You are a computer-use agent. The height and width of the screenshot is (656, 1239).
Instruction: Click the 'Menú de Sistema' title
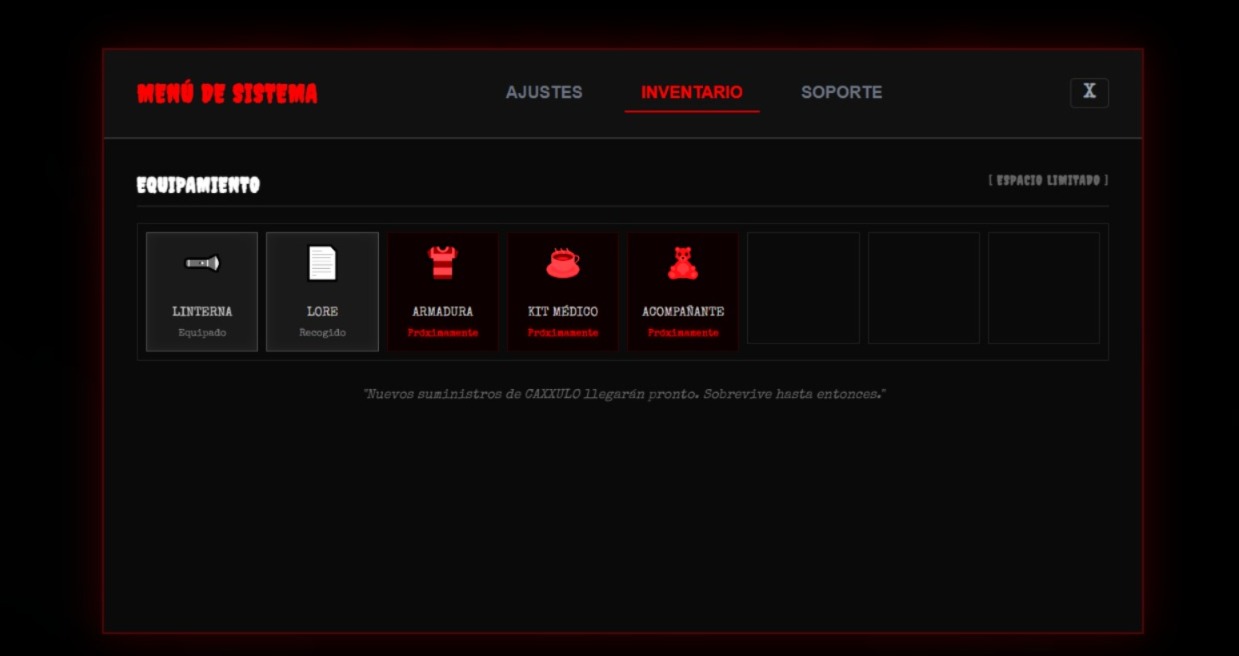227,94
